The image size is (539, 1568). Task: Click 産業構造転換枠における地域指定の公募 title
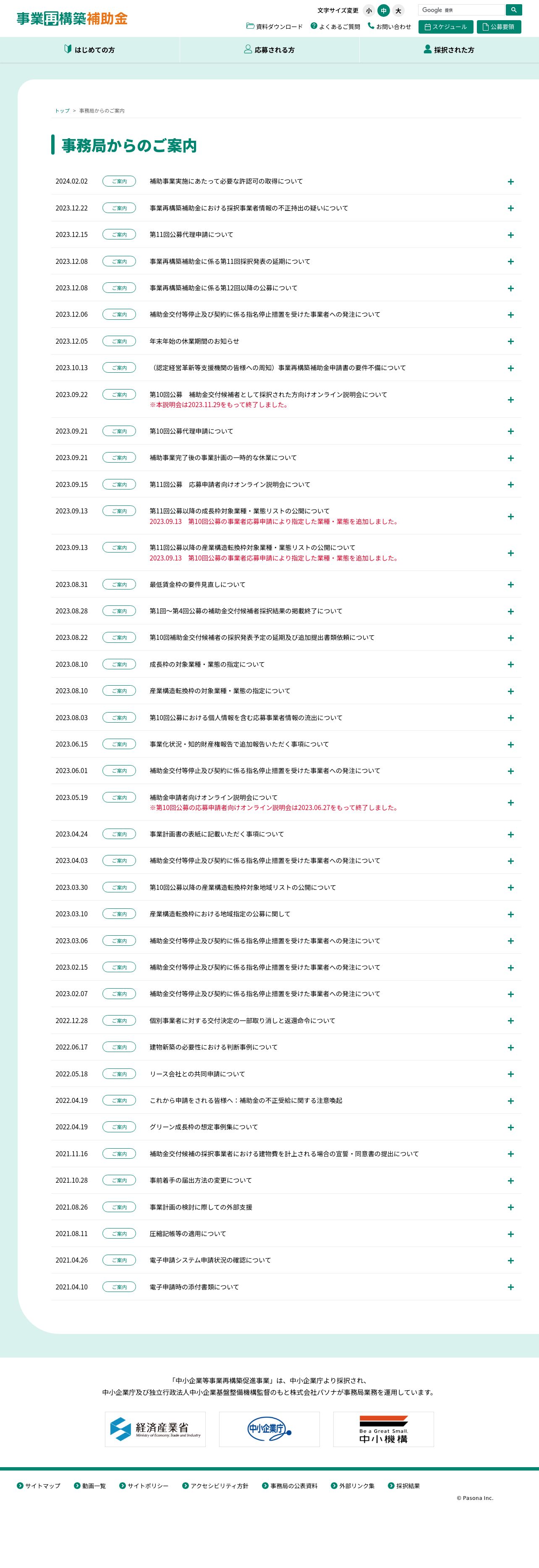(x=220, y=914)
